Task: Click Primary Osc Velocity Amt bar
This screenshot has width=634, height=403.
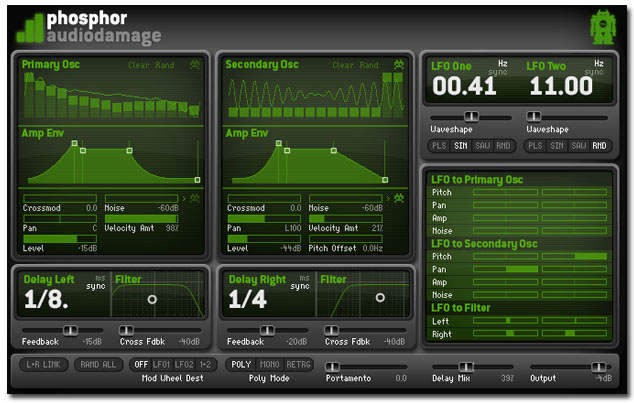Action: (x=142, y=219)
